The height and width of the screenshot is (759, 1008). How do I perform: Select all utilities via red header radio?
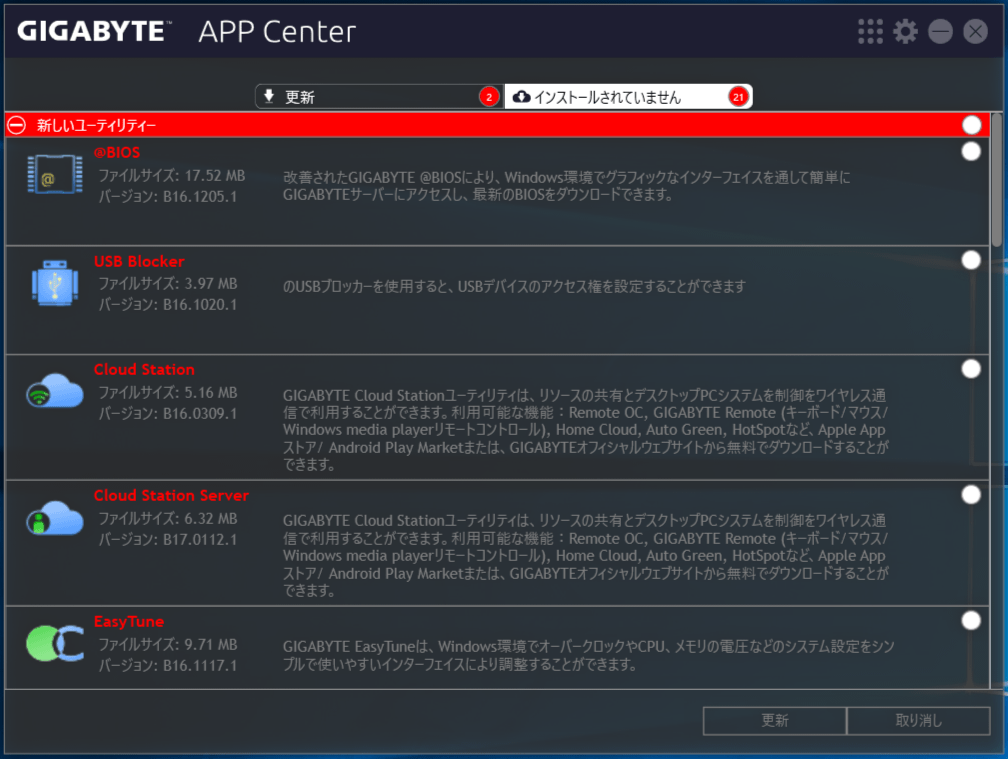pos(971,125)
